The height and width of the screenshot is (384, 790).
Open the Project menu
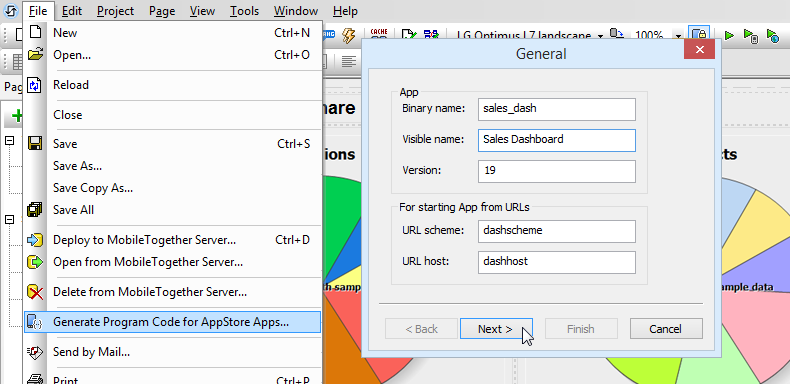click(115, 11)
